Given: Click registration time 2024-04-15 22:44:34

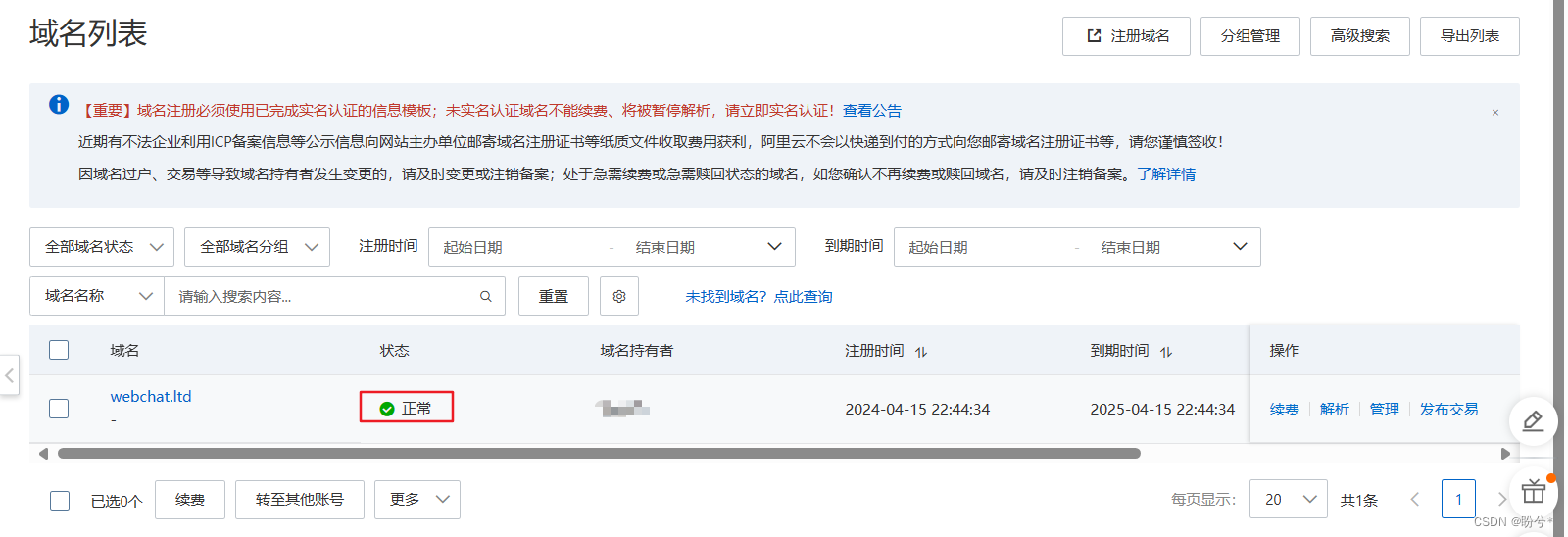Looking at the screenshot, I should click(917, 410).
